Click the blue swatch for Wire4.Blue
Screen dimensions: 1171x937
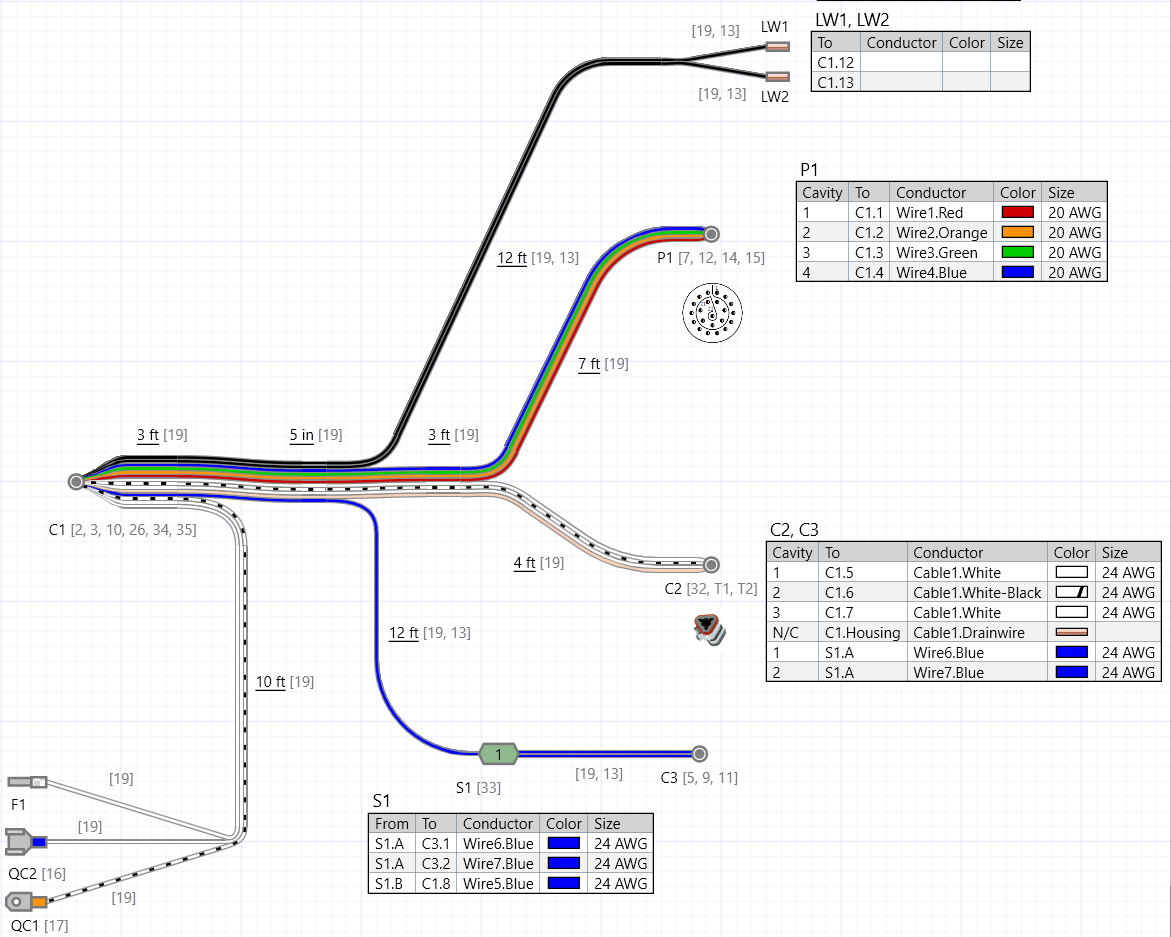1017,273
